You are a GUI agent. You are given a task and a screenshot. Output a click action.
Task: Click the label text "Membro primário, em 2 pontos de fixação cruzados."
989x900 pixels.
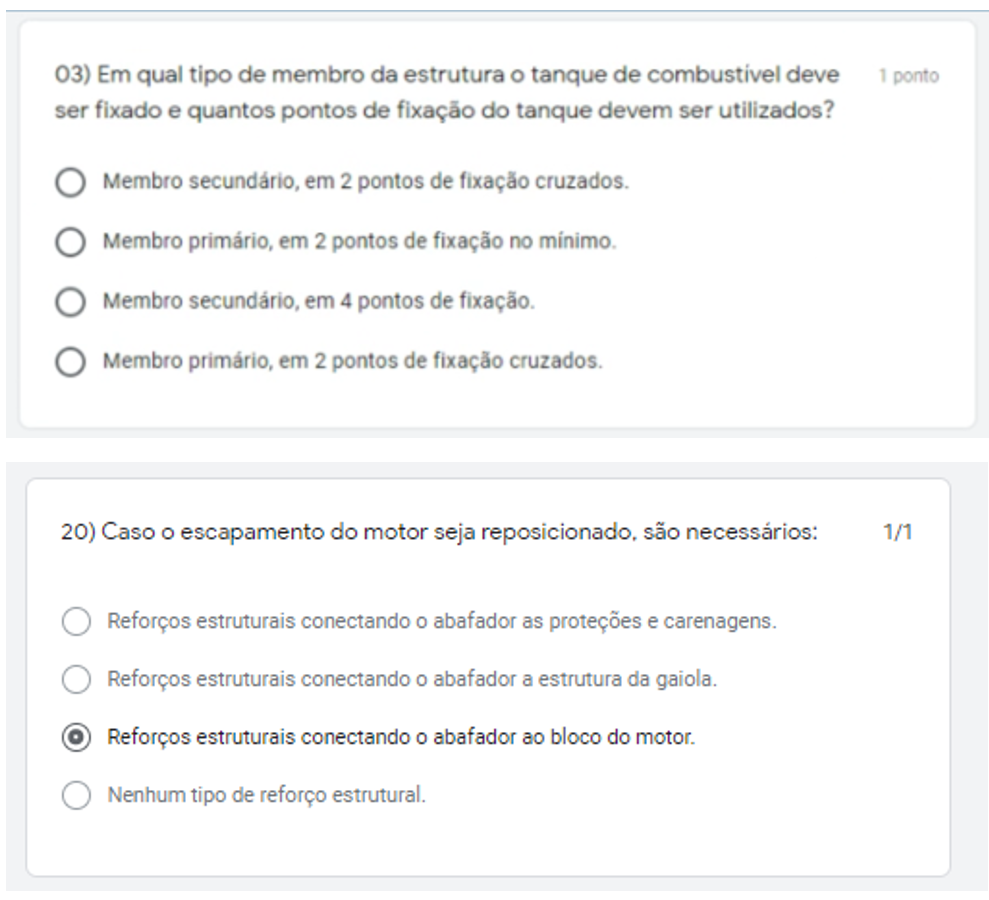(x=353, y=361)
